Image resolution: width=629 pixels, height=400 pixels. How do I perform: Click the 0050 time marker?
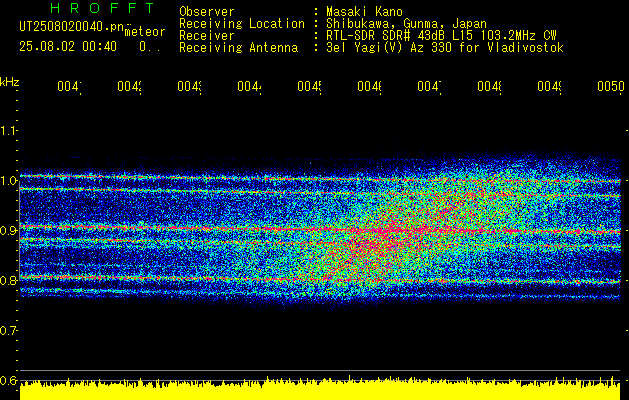click(611, 86)
